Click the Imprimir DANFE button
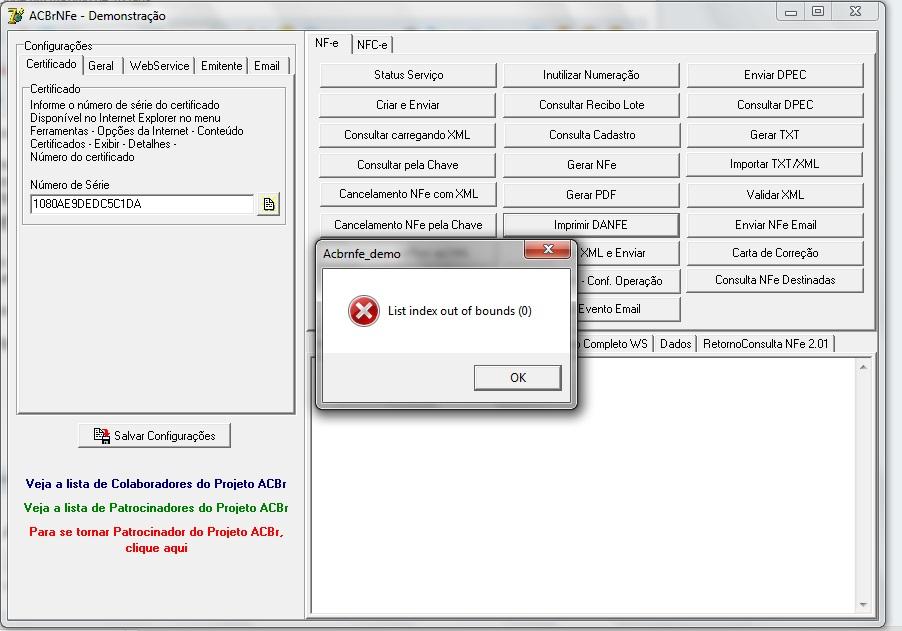902x631 pixels. 591,225
